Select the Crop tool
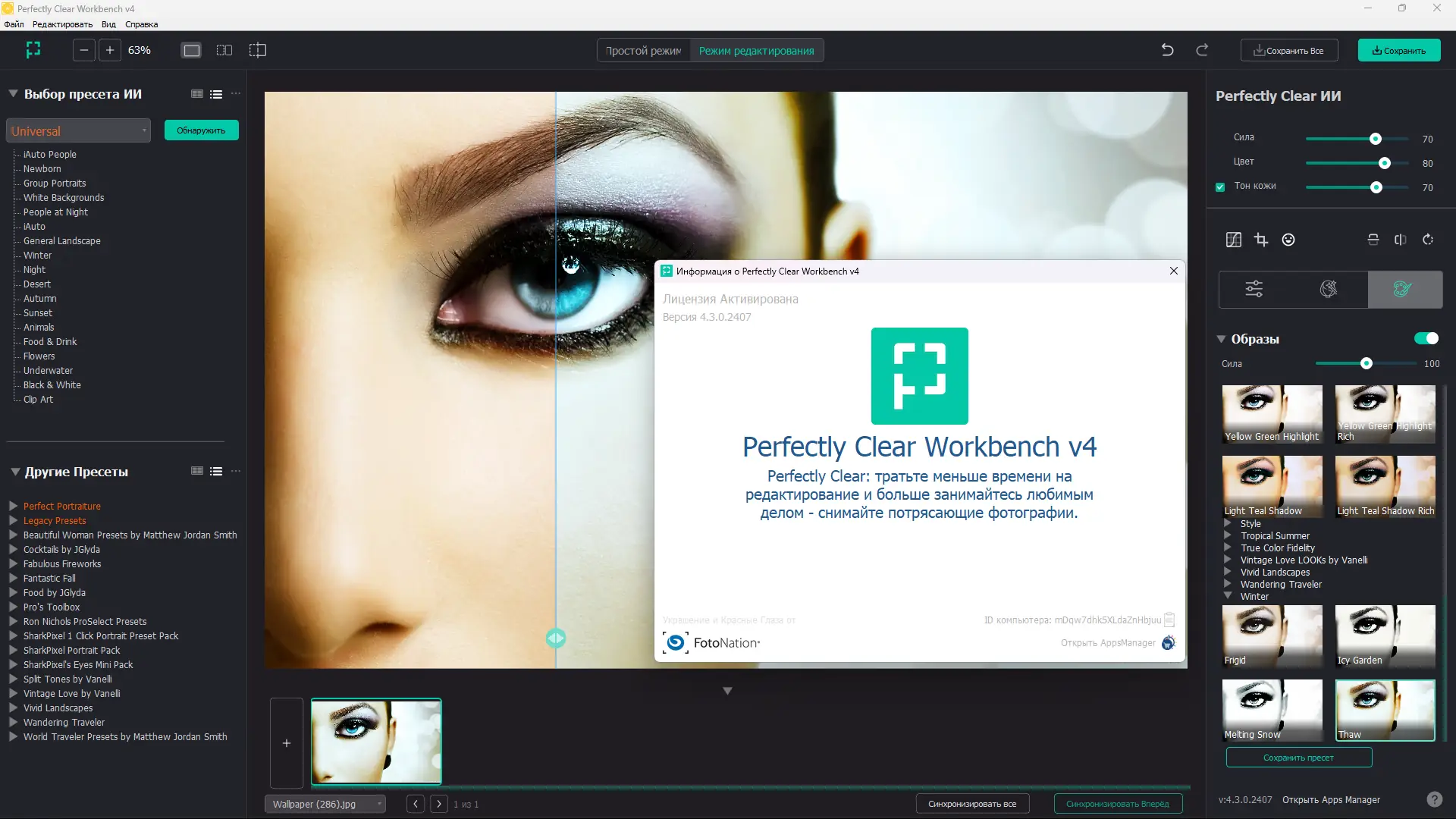 pos(1261,239)
